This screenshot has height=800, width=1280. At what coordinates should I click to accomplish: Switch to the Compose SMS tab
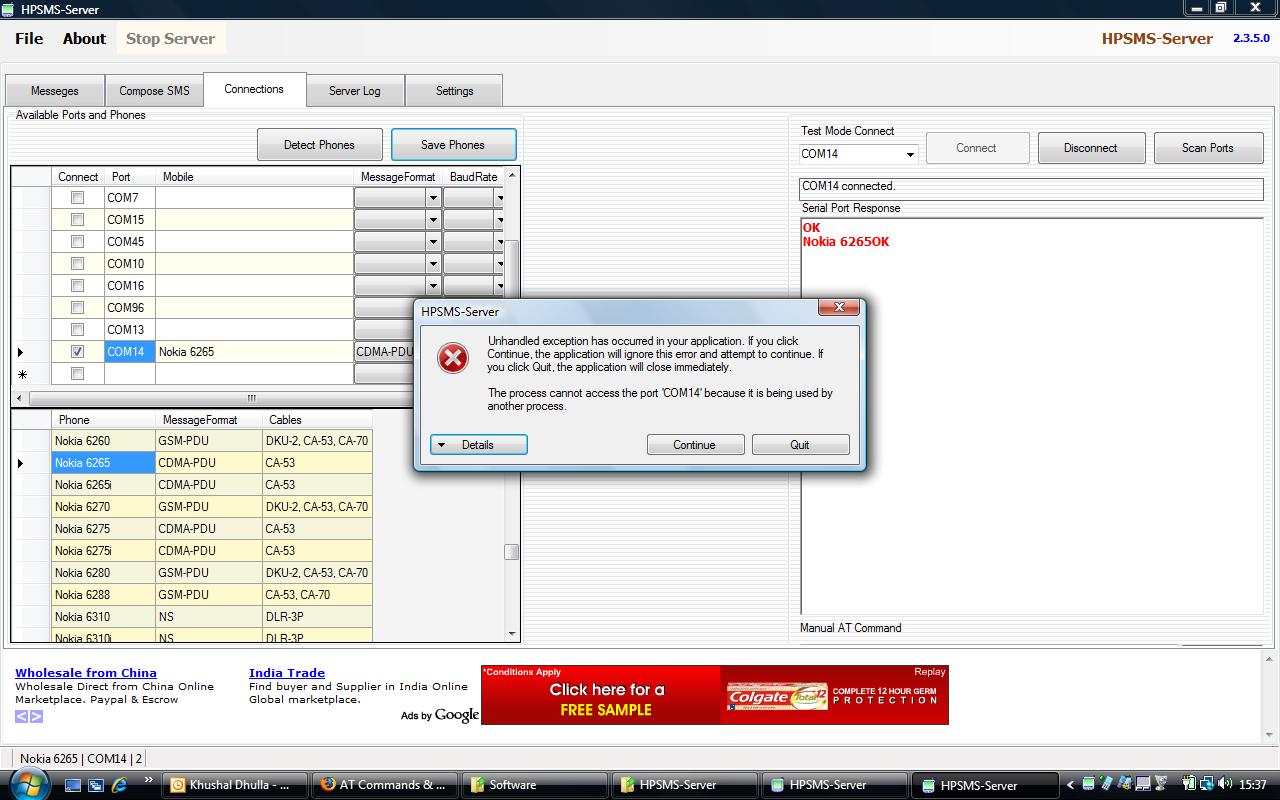point(154,90)
